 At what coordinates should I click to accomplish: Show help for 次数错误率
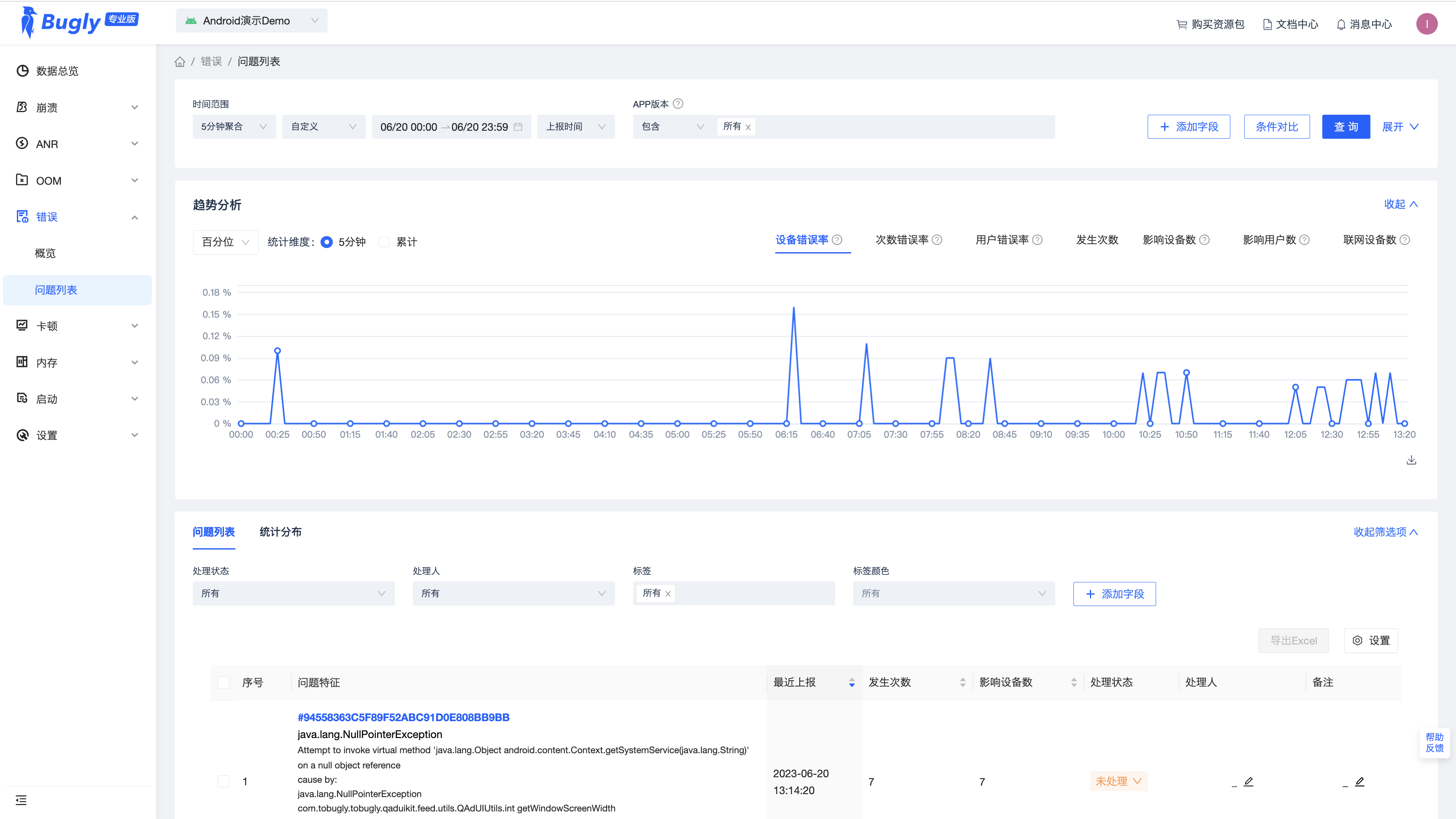(x=937, y=240)
